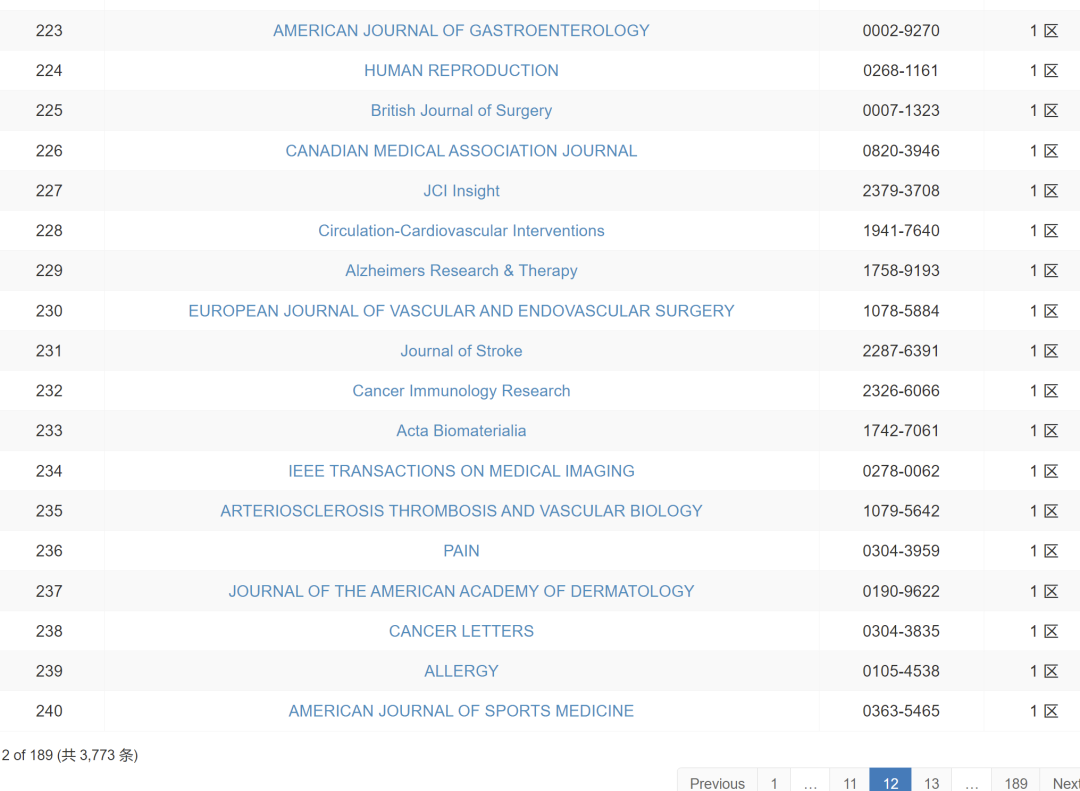Select ISSN 2326-6066 cell

click(901, 391)
